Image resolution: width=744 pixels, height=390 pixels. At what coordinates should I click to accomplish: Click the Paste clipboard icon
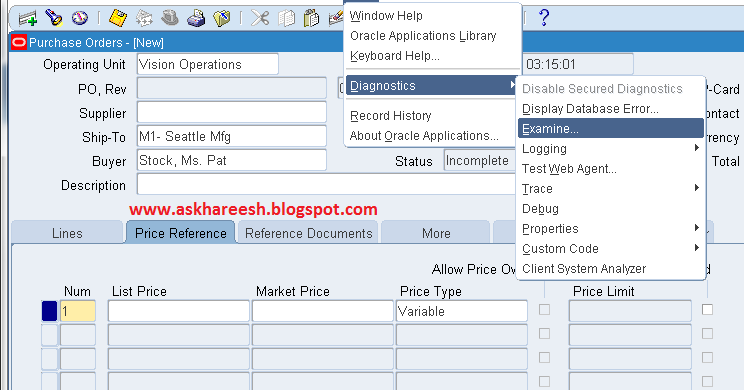click(x=311, y=19)
